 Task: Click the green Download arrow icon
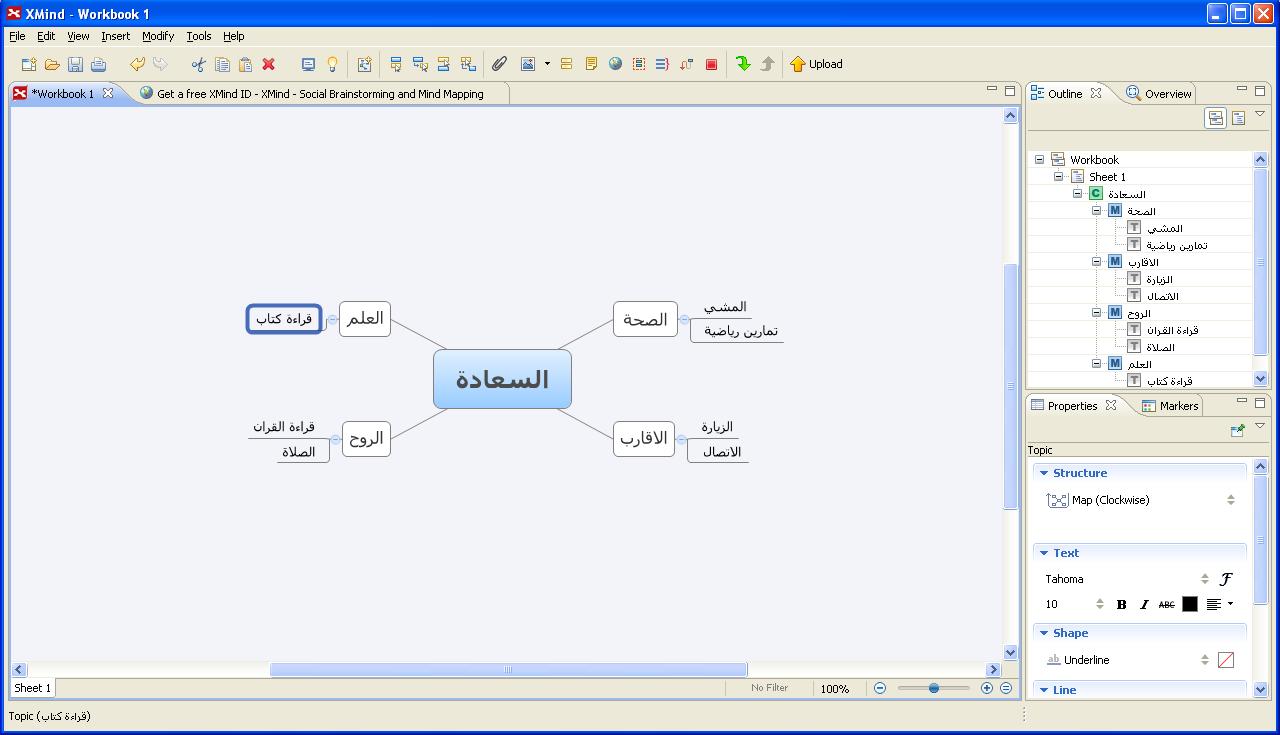744,64
